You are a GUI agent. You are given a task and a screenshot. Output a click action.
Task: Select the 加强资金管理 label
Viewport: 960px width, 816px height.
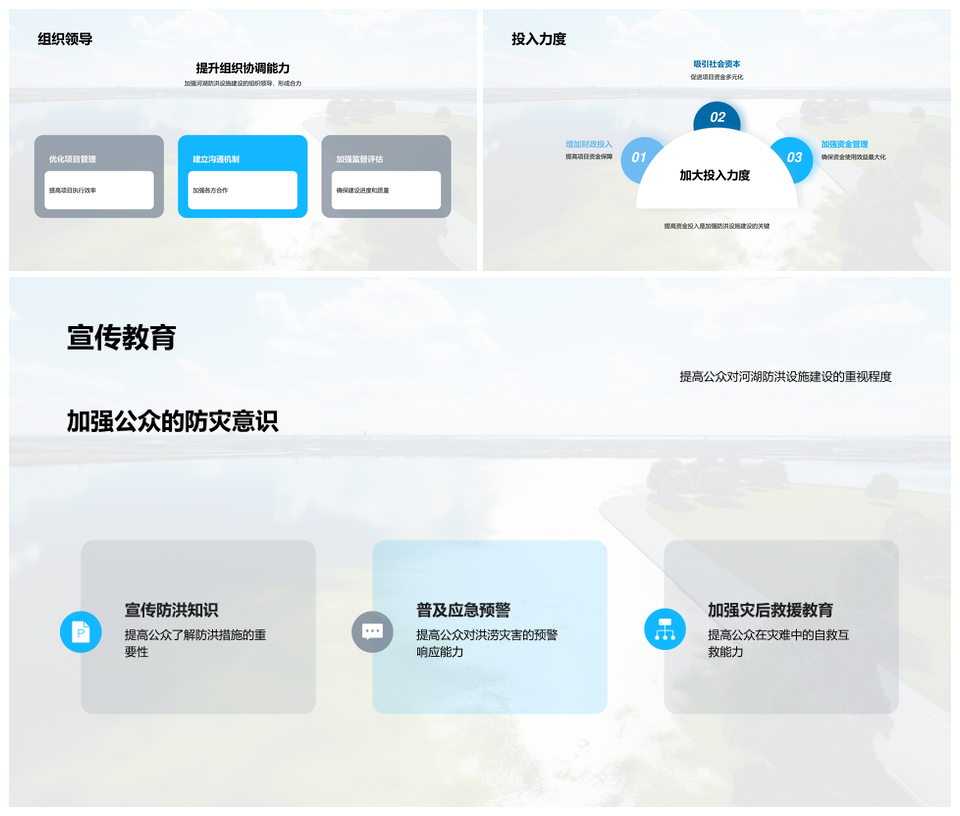coord(845,144)
